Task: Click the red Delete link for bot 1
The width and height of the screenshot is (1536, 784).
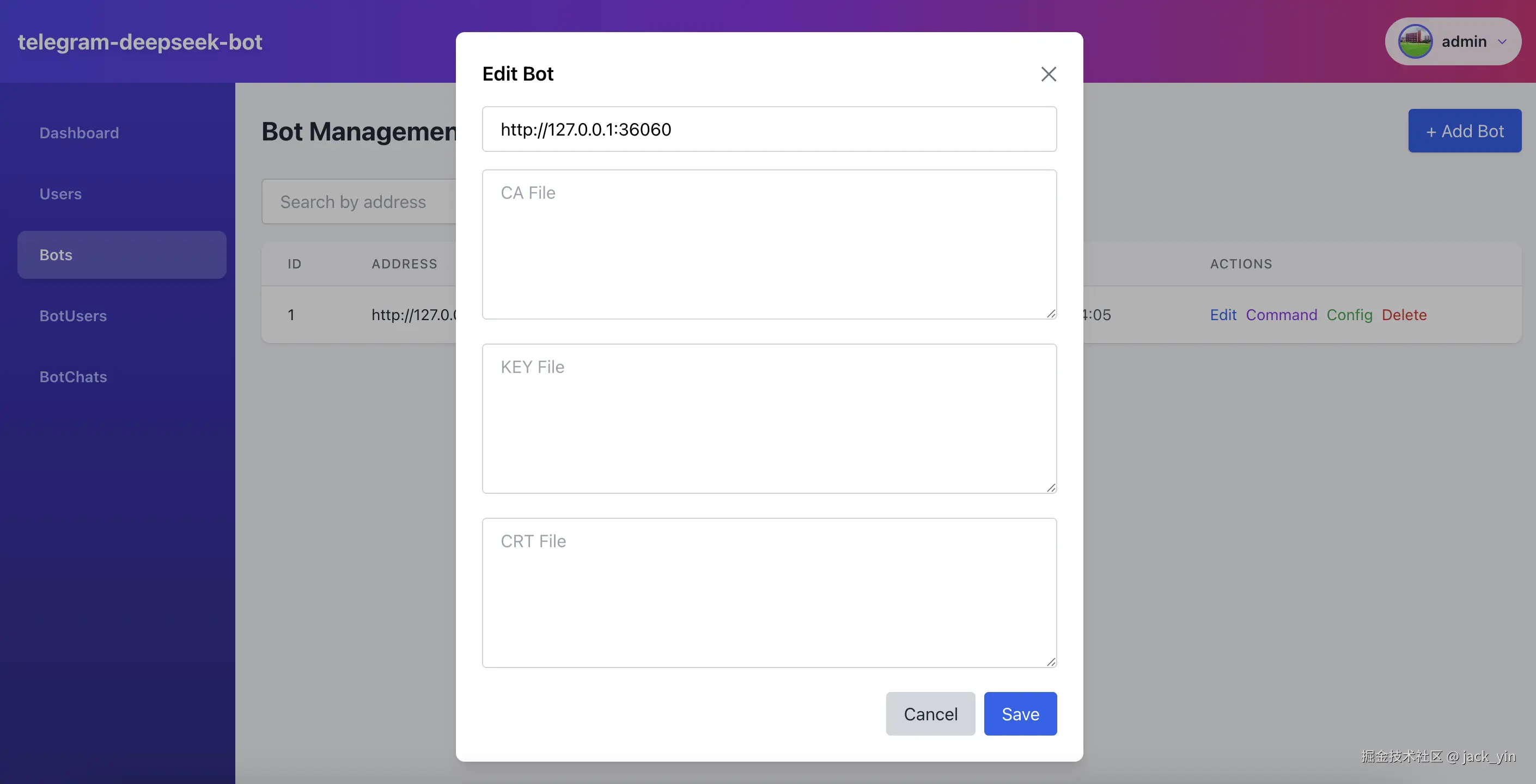Action: coord(1404,315)
